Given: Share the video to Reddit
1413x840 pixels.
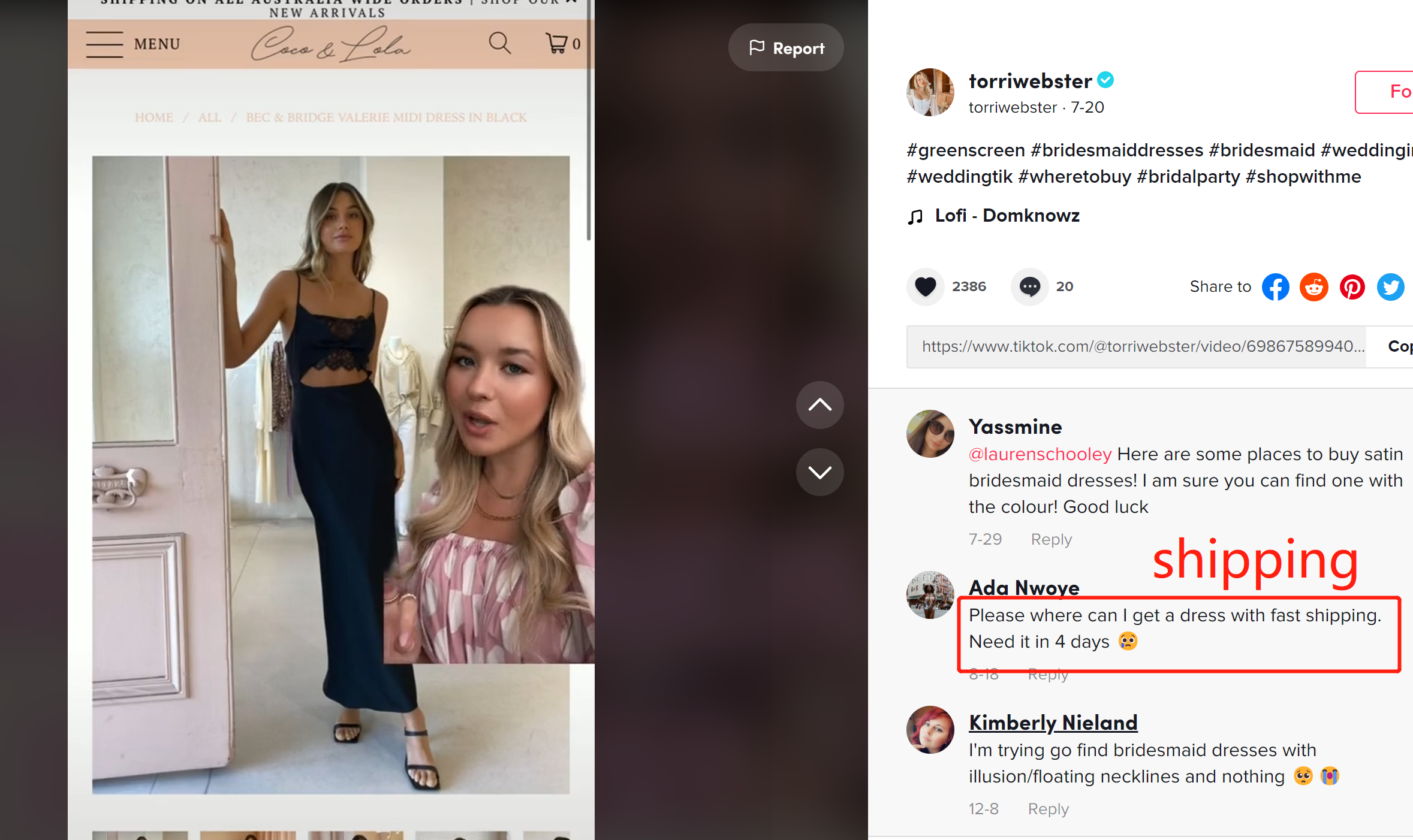Looking at the screenshot, I should click(1313, 287).
